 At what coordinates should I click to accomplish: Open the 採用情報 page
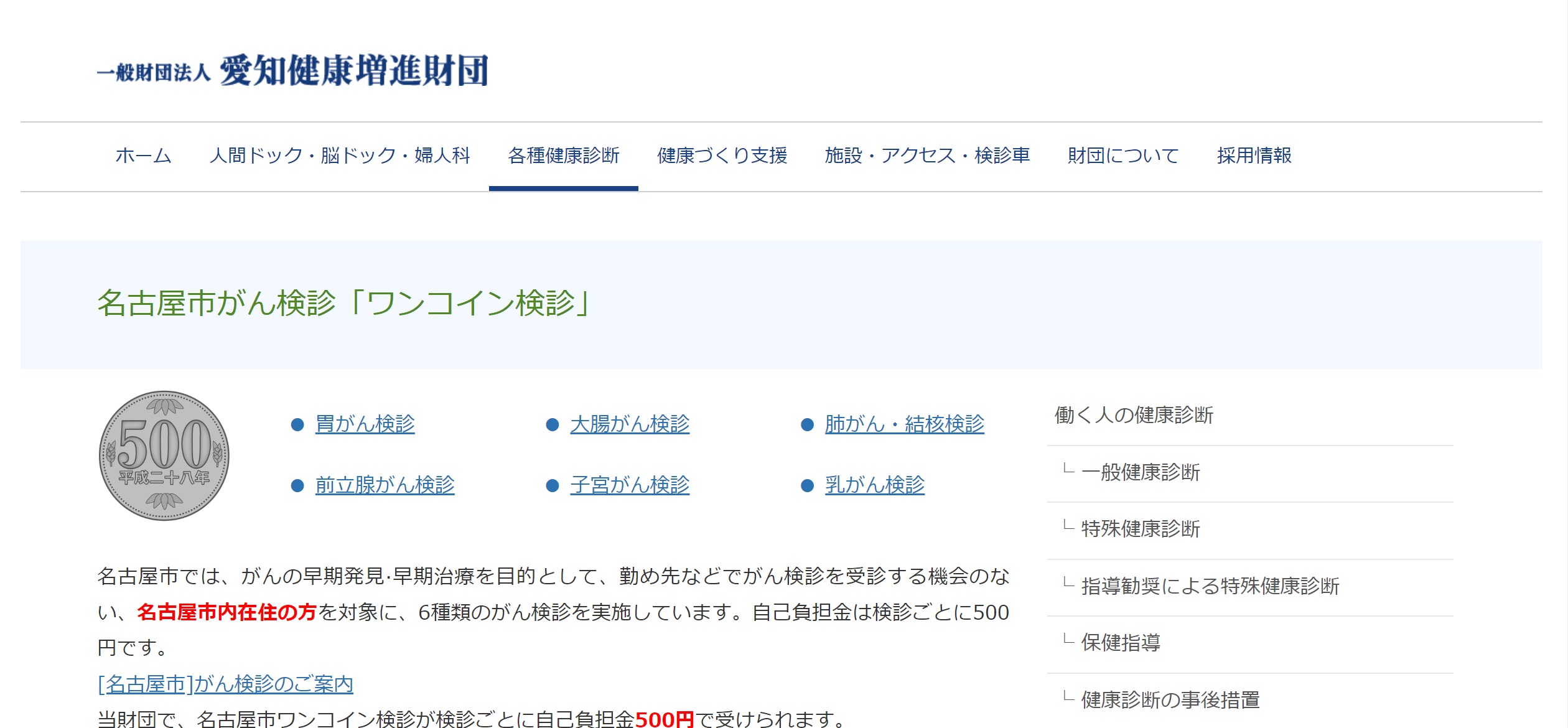click(x=1254, y=156)
